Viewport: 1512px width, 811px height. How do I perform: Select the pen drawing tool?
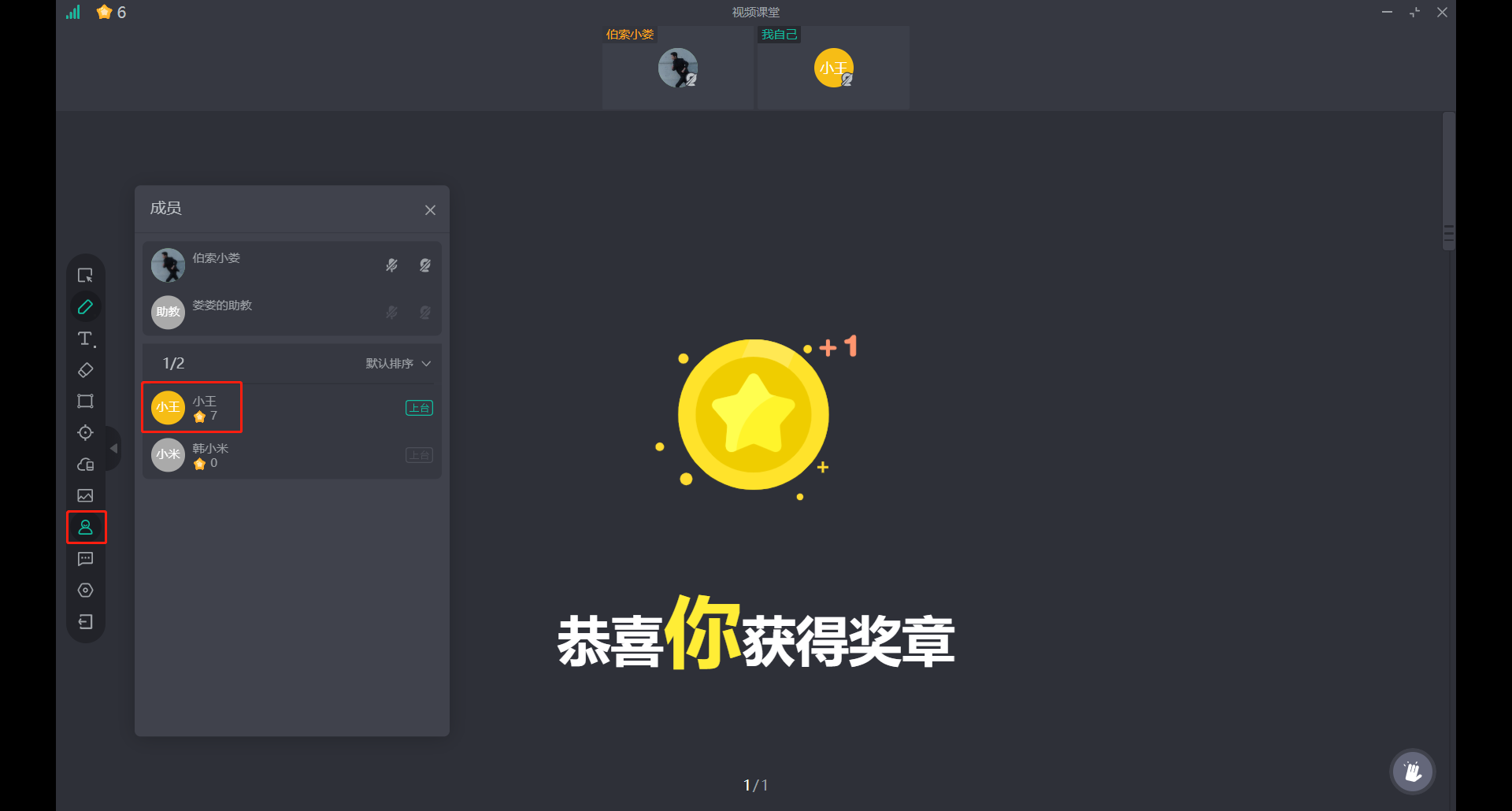pyautogui.click(x=86, y=307)
